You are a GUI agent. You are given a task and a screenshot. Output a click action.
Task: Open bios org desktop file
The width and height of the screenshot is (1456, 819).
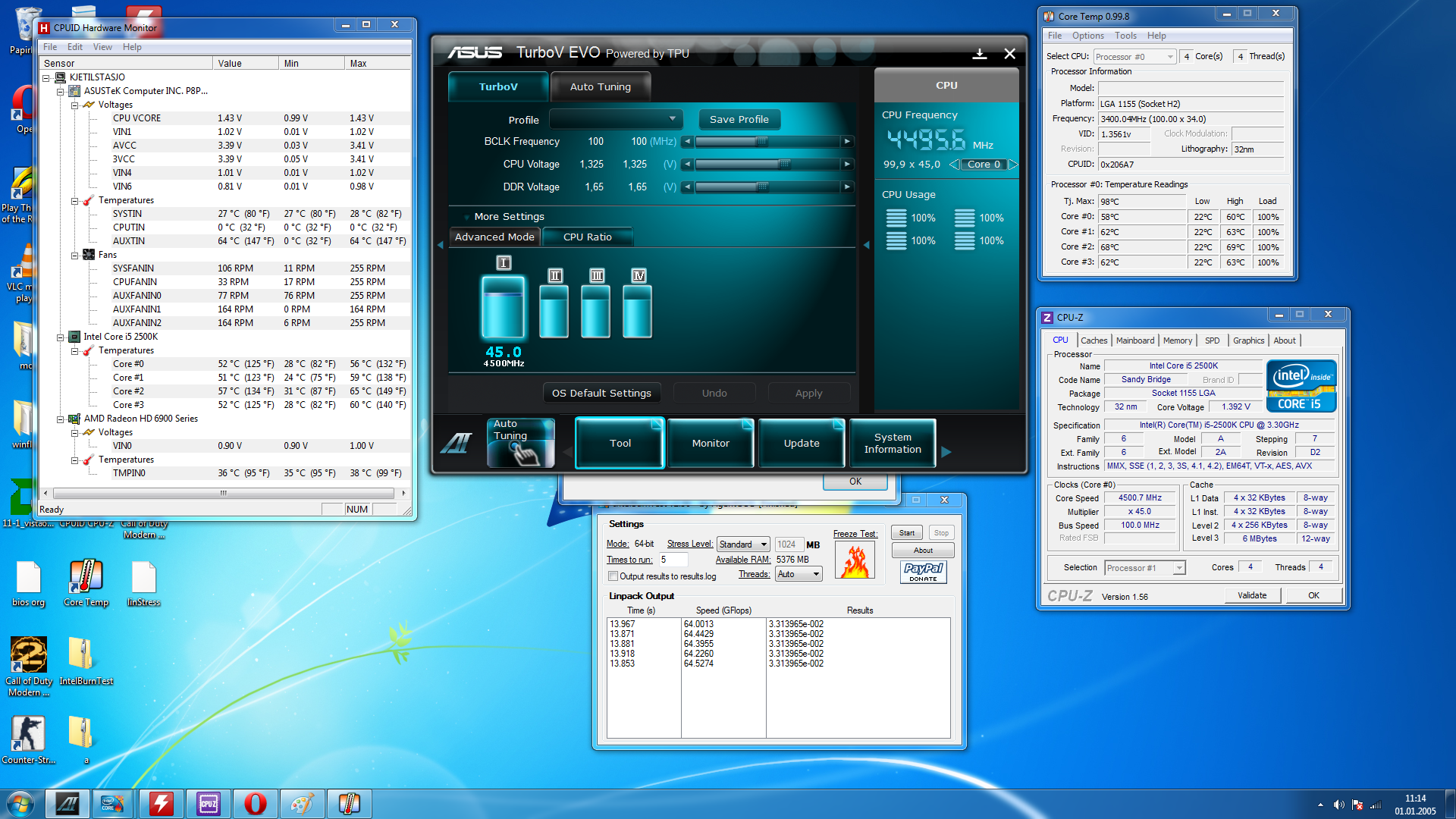pyautogui.click(x=29, y=583)
